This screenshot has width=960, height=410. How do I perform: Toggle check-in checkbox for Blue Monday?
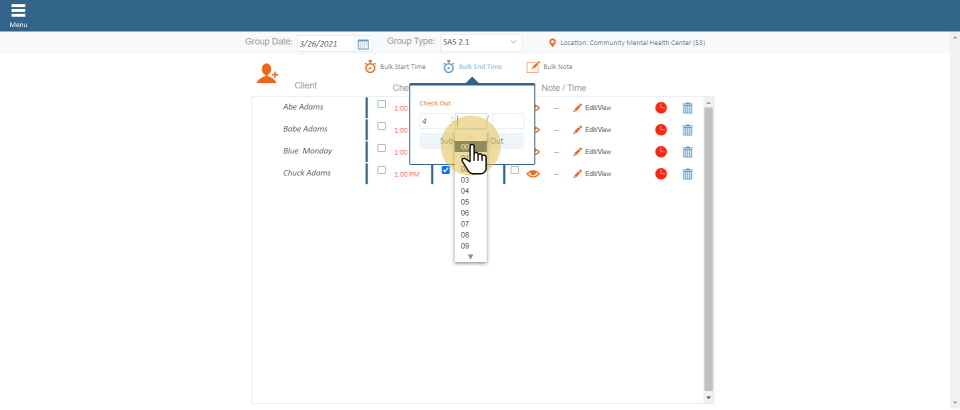(x=381, y=149)
